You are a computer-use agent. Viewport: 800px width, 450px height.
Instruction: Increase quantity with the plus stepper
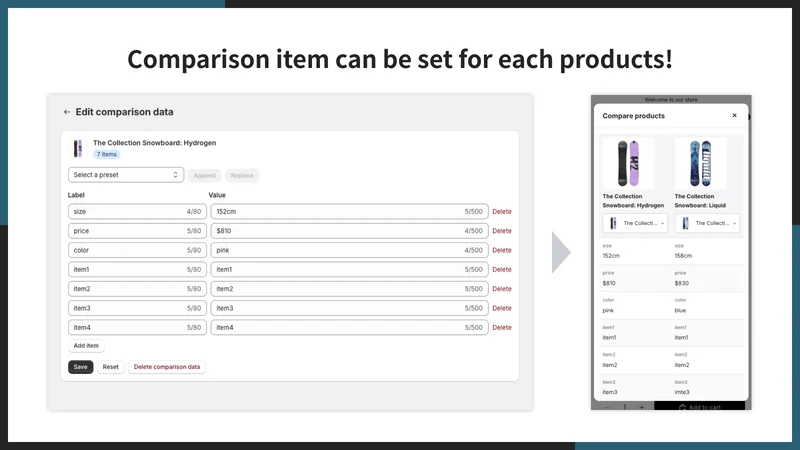(x=641, y=407)
